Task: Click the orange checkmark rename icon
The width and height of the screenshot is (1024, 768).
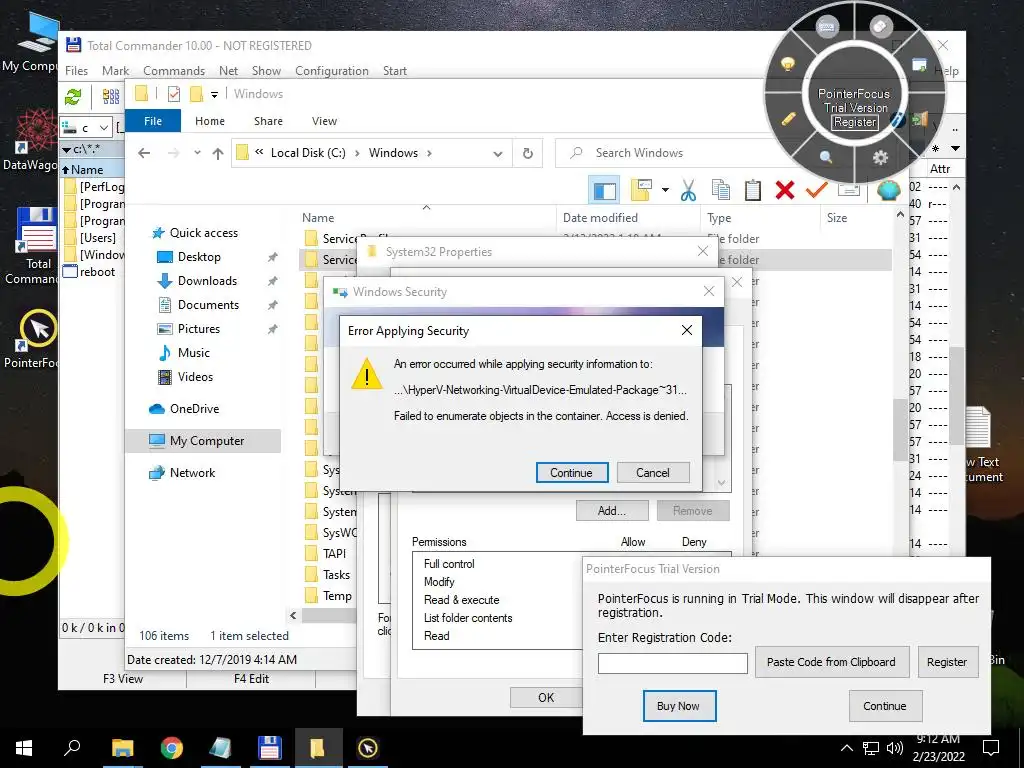Action: point(816,190)
